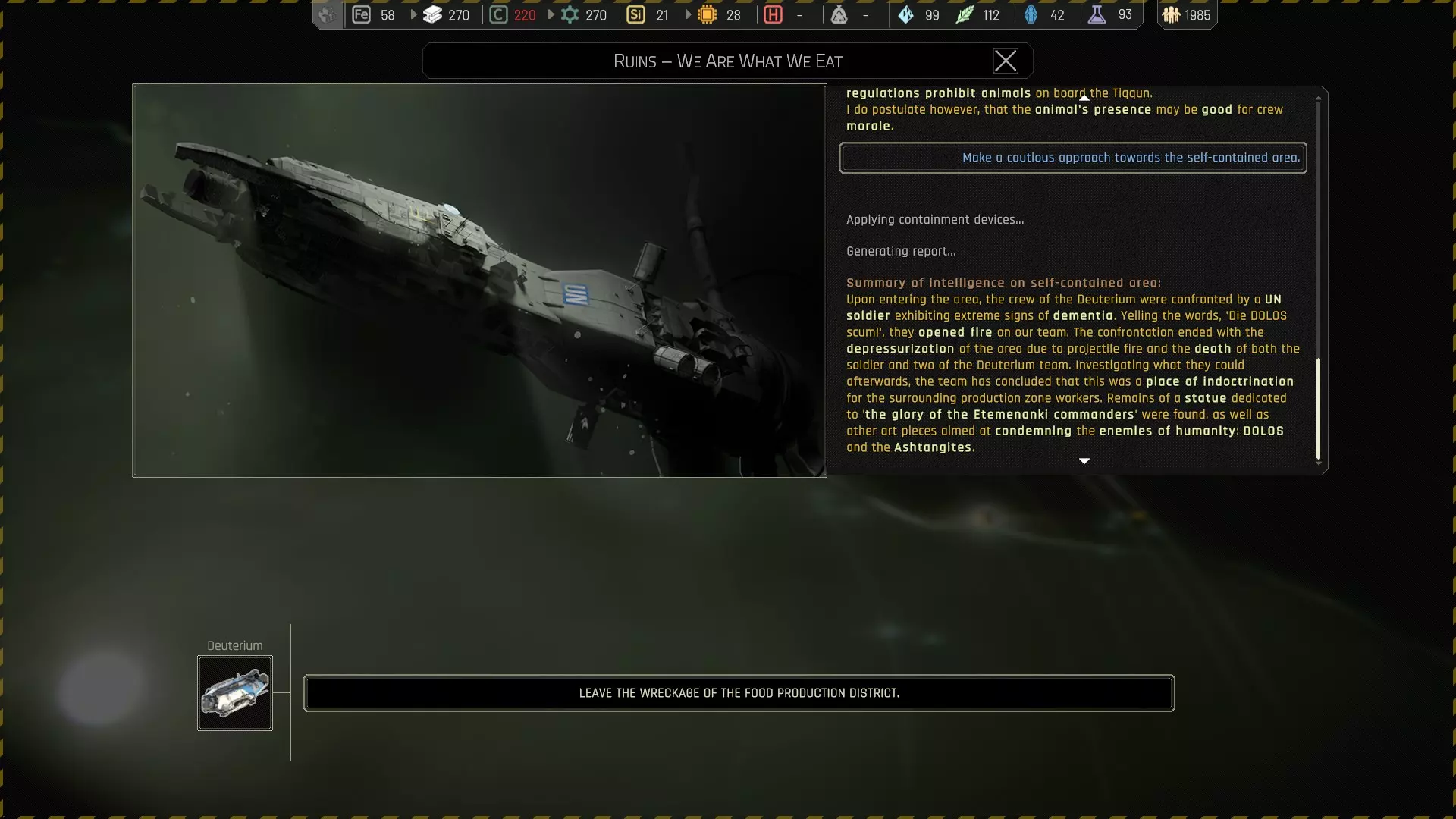This screenshot has width=1456, height=819.
Task: Click the red hydrogen (H) icon
Action: [x=773, y=14]
